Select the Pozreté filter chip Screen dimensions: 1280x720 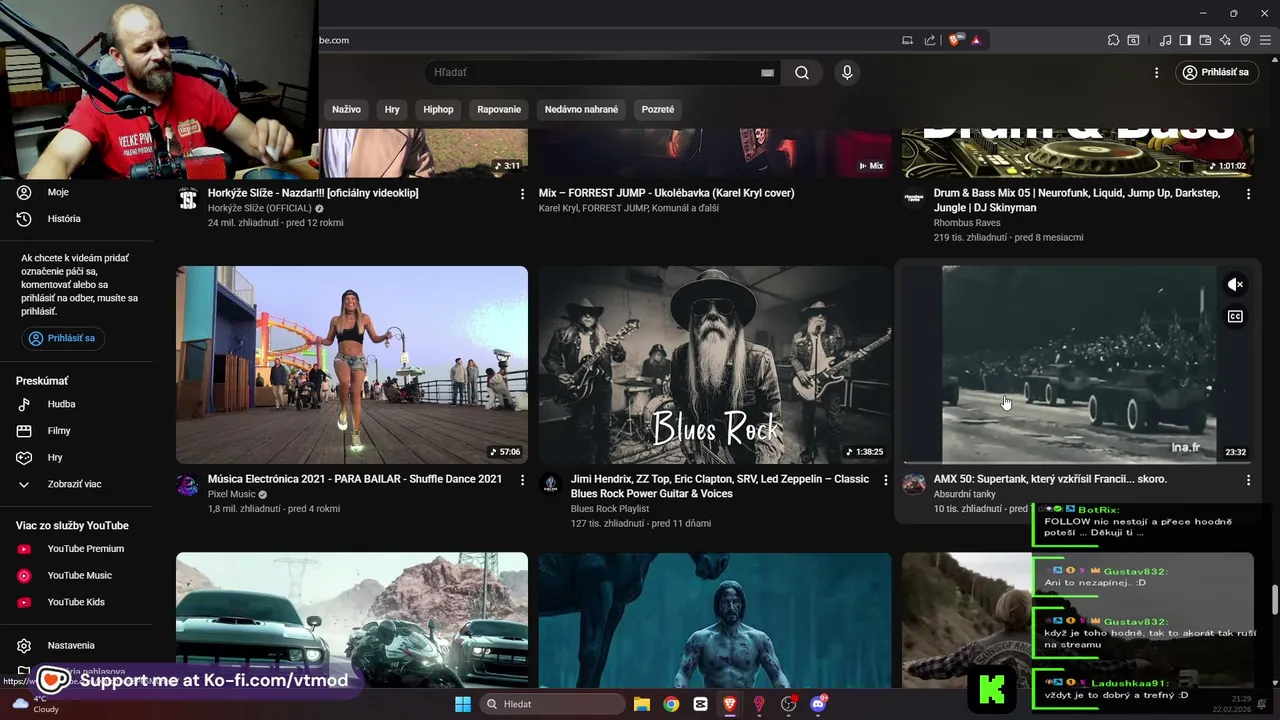tap(658, 109)
